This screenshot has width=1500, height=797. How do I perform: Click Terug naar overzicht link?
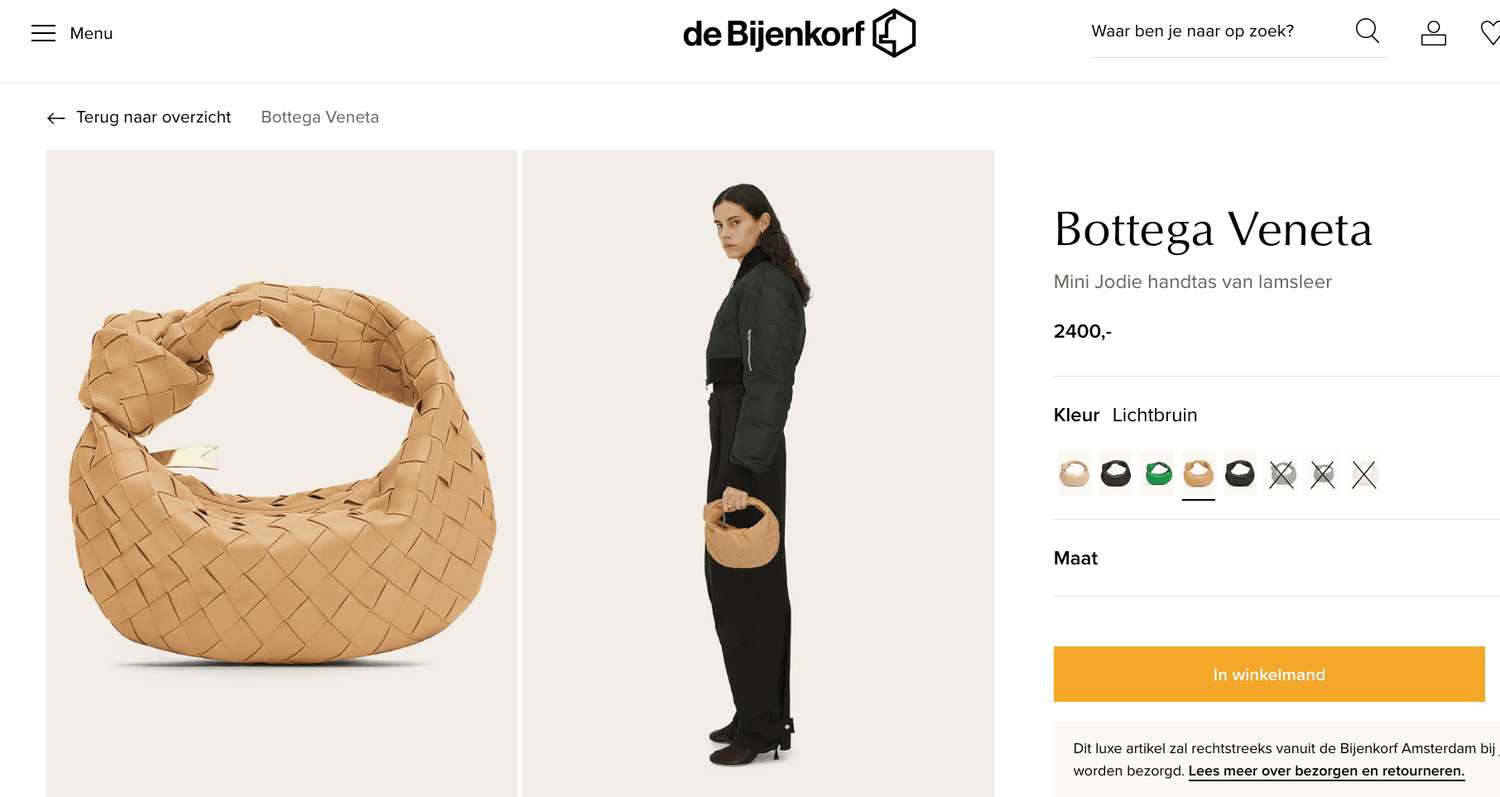(x=153, y=117)
